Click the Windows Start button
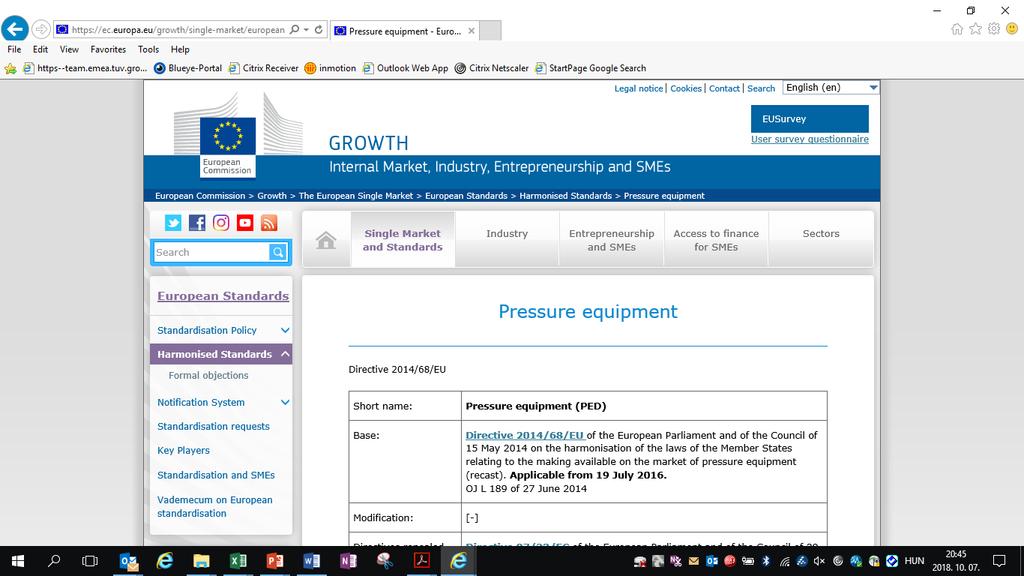This screenshot has height=576, width=1024. (x=18, y=561)
